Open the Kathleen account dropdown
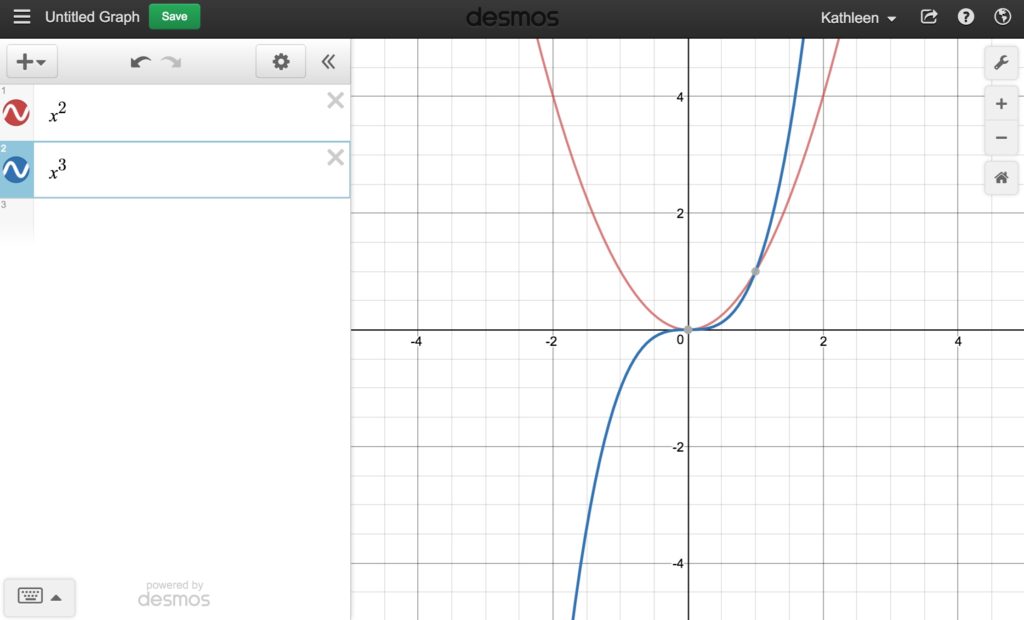Image resolution: width=1024 pixels, height=620 pixels. coord(858,18)
